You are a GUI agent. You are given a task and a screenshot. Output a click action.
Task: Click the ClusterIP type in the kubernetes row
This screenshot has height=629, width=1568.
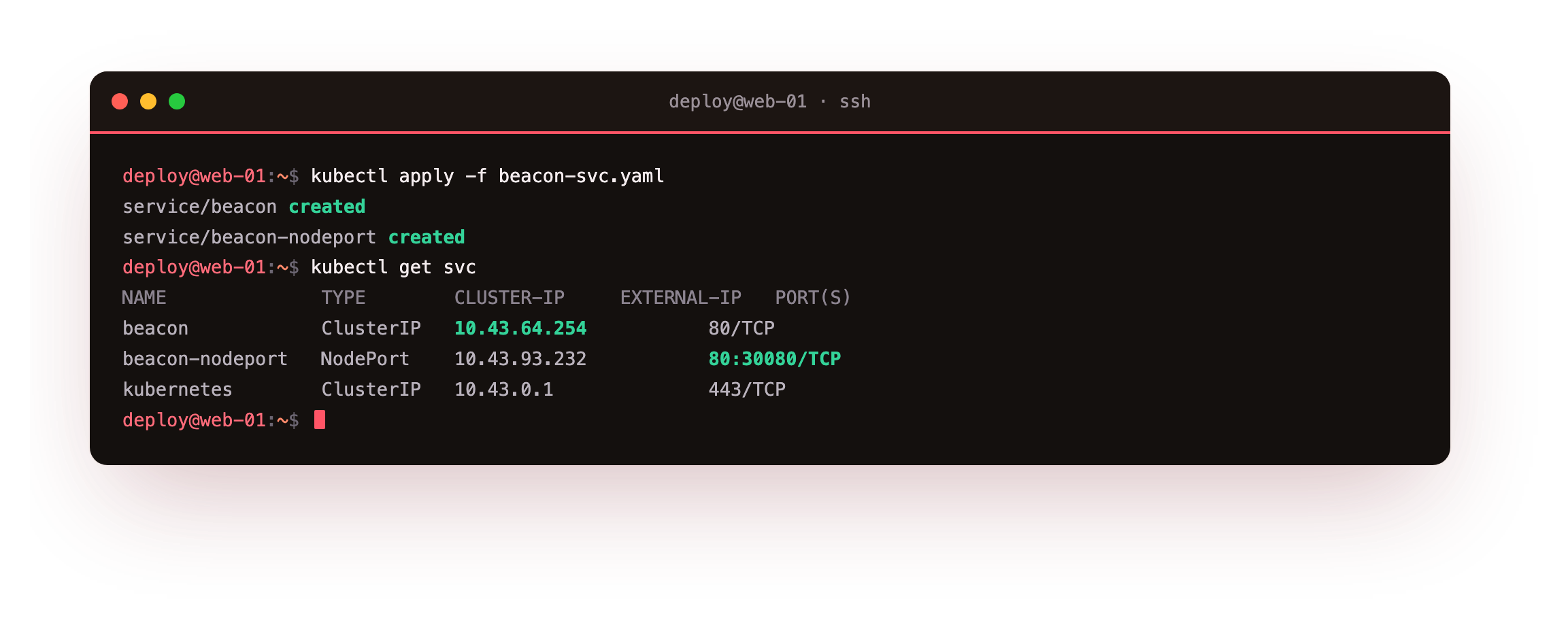[371, 390]
